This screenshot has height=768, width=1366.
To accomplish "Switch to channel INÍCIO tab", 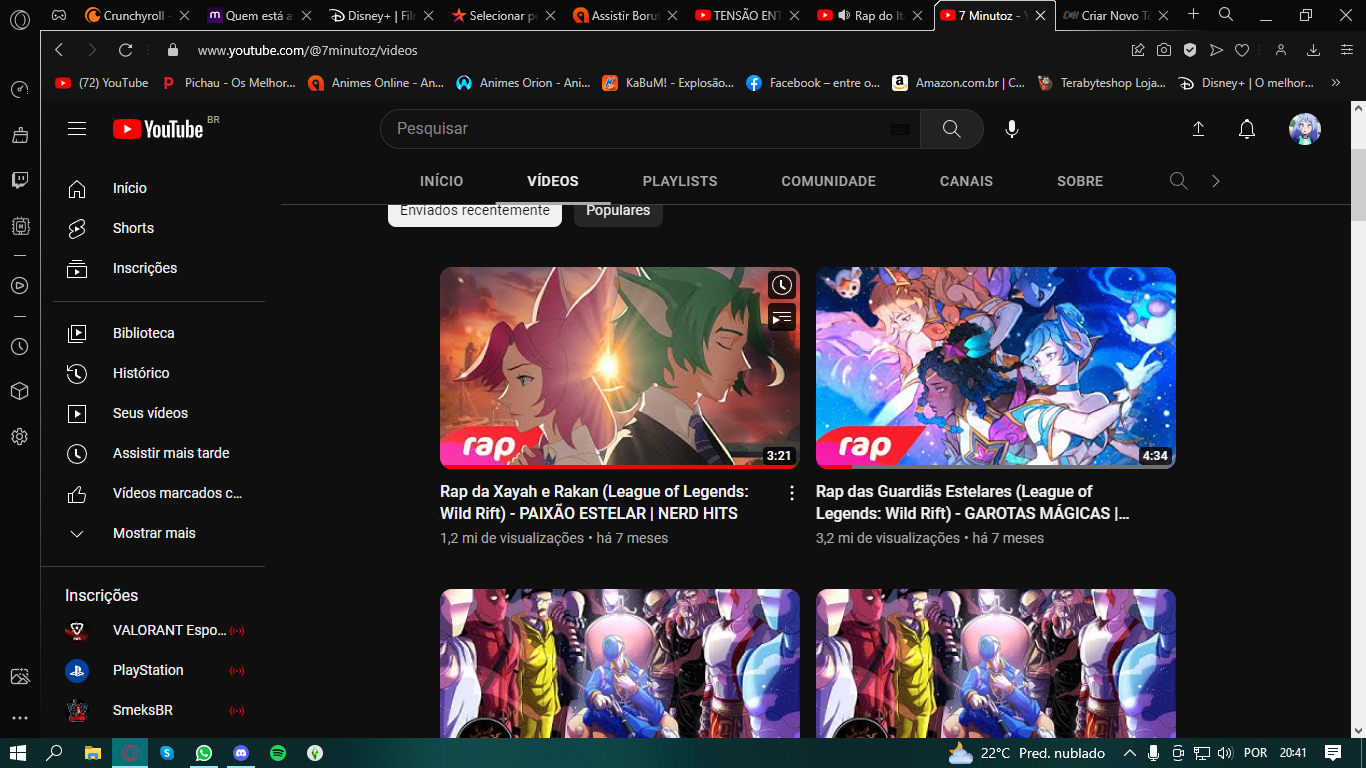I will click(x=442, y=181).
